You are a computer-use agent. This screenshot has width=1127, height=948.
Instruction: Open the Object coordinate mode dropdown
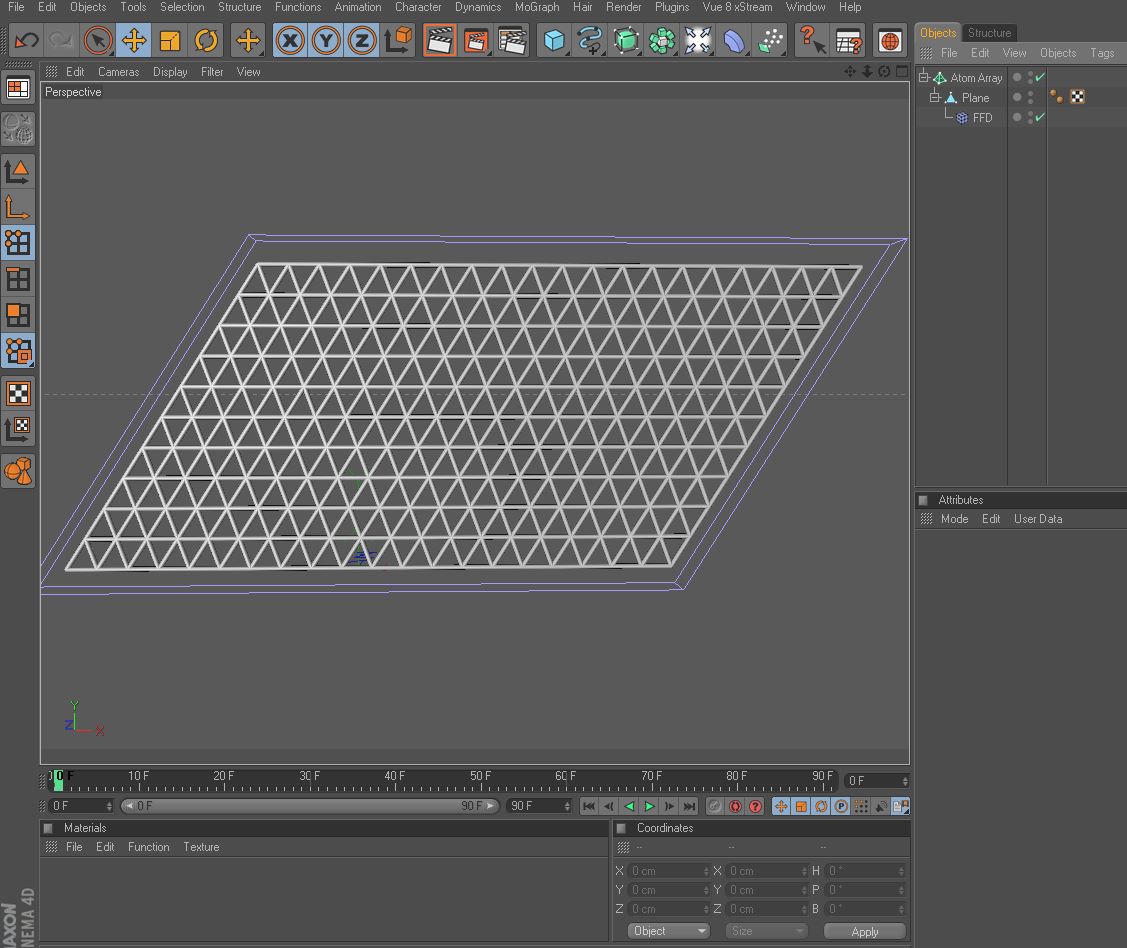668,931
